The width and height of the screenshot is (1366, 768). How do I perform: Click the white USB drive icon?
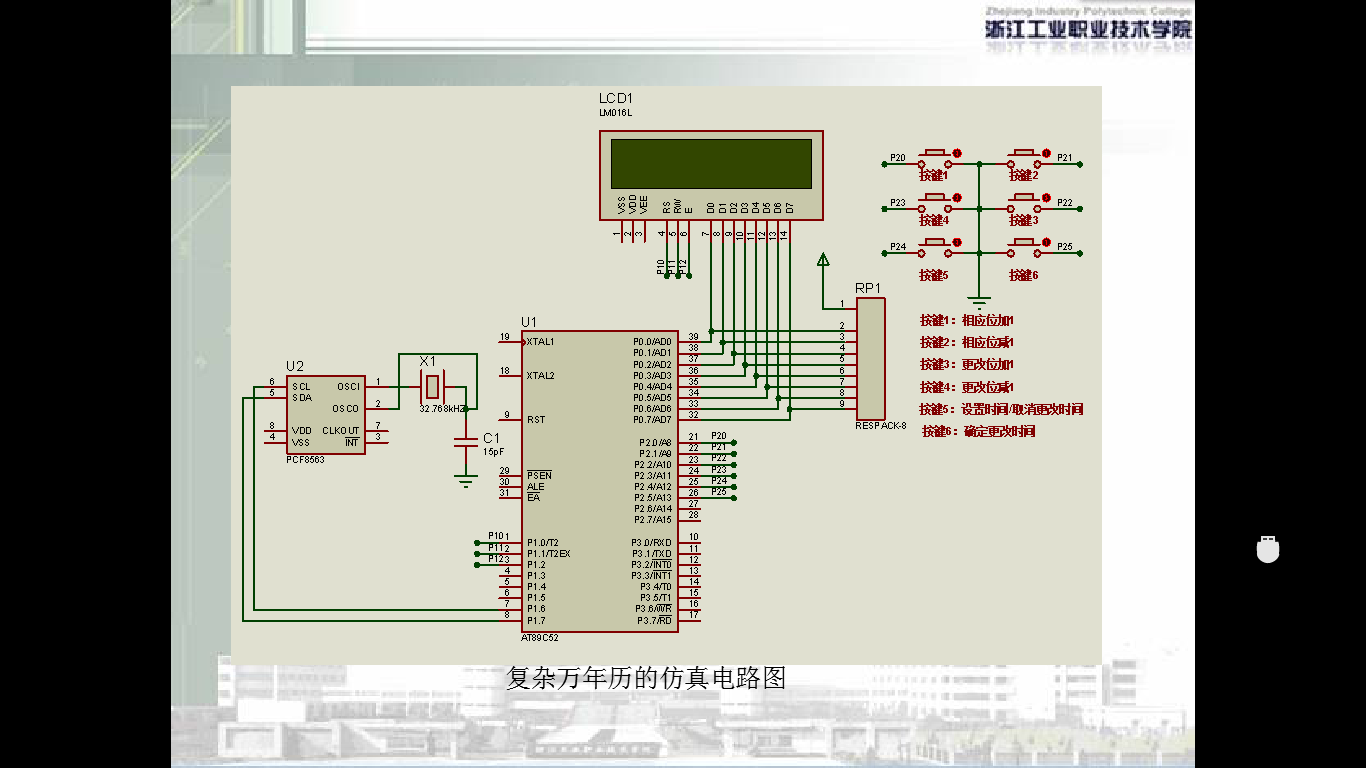tap(1268, 549)
